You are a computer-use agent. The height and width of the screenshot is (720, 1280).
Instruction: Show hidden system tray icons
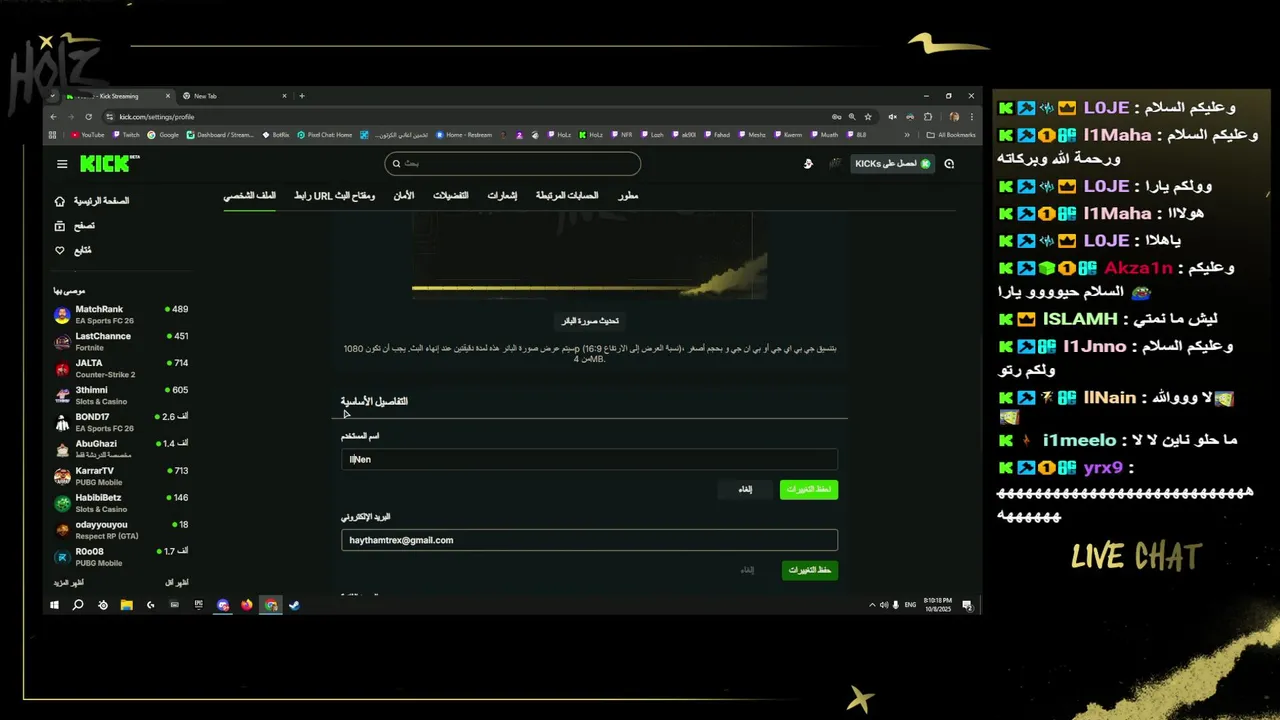click(x=872, y=605)
